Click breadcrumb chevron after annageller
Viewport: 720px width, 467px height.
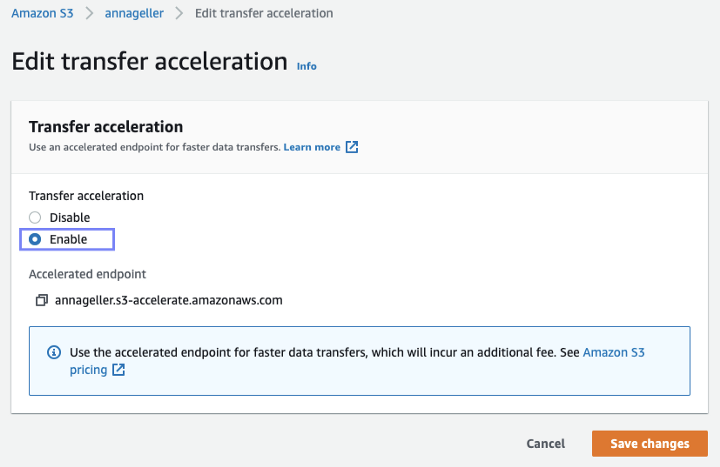pyautogui.click(x=179, y=14)
